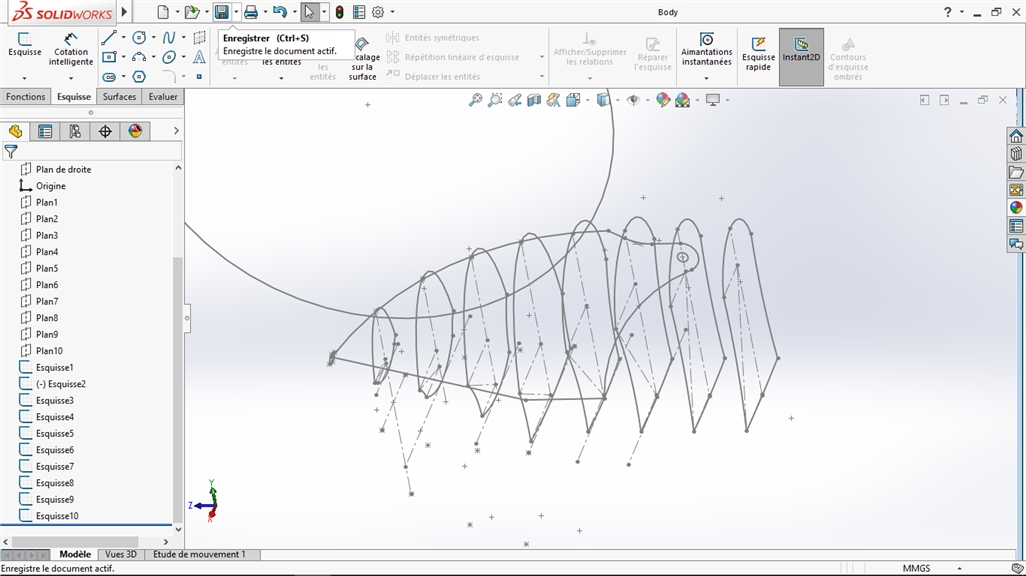Select the Corner Rectangle tool
1026x576 pixels.
click(x=109, y=57)
